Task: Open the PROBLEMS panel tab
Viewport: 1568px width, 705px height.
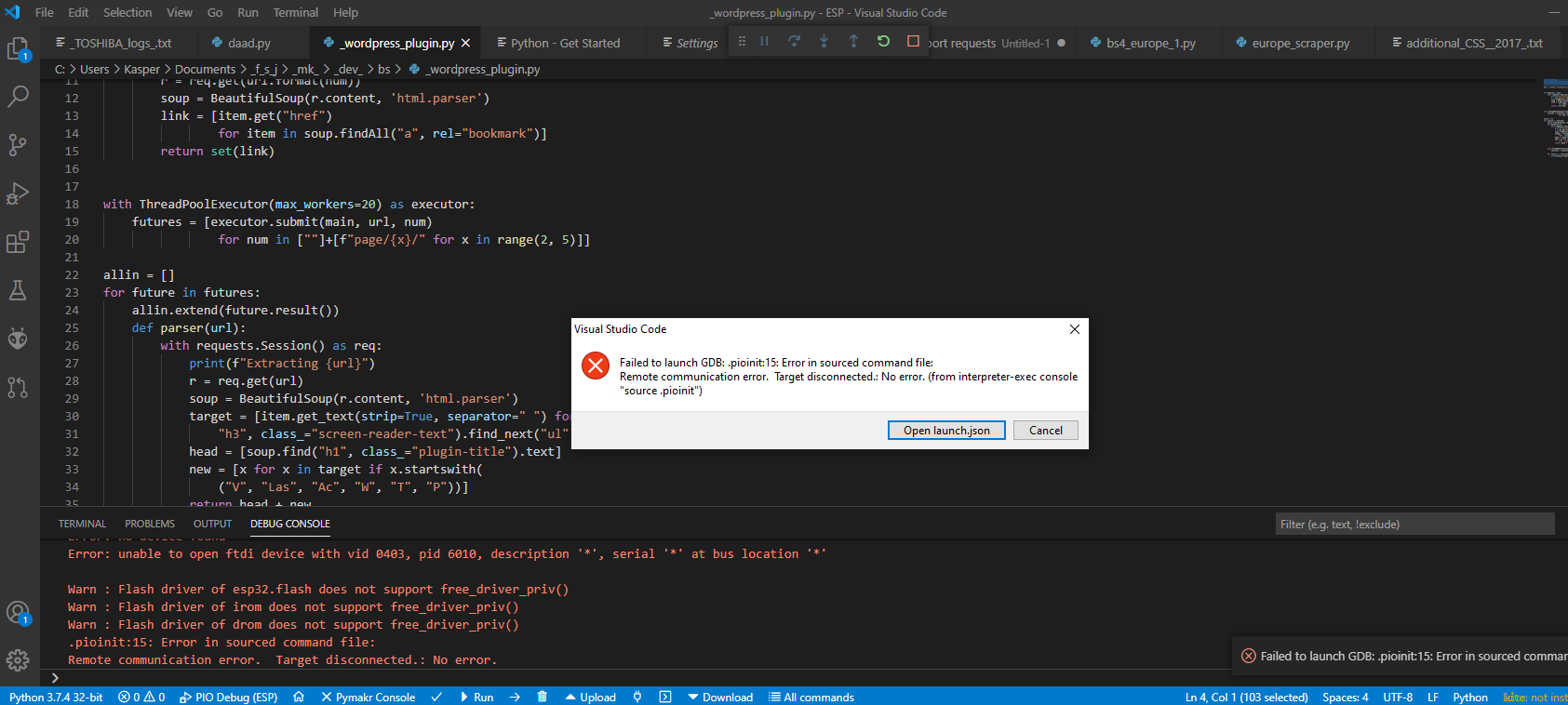Action: point(150,524)
